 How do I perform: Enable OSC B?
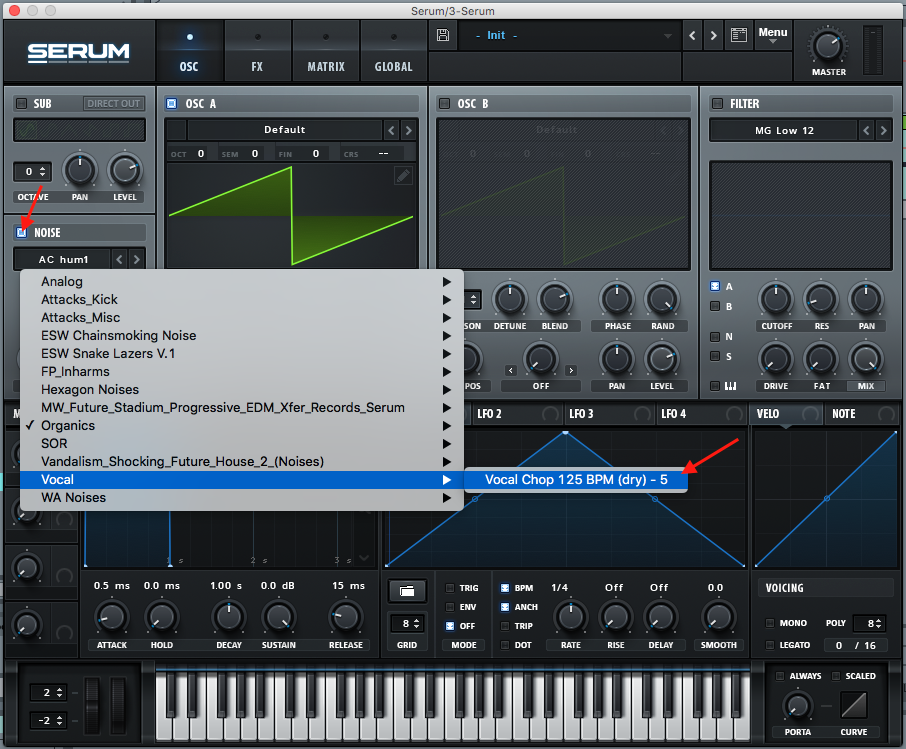click(444, 103)
